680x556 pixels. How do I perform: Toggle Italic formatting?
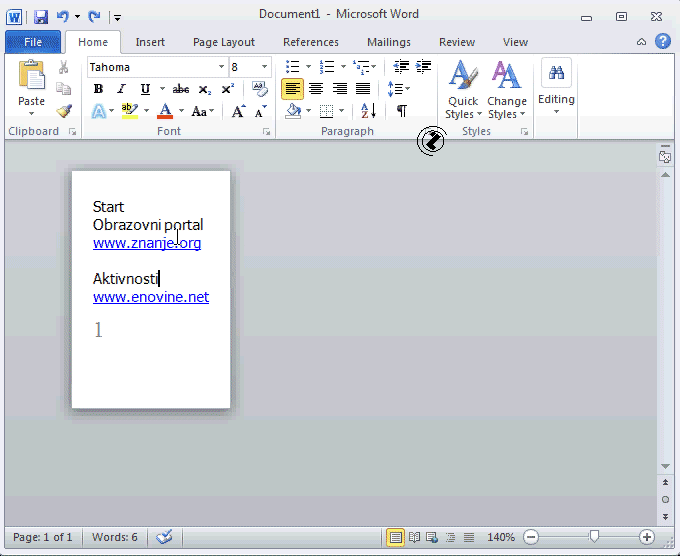coord(122,89)
